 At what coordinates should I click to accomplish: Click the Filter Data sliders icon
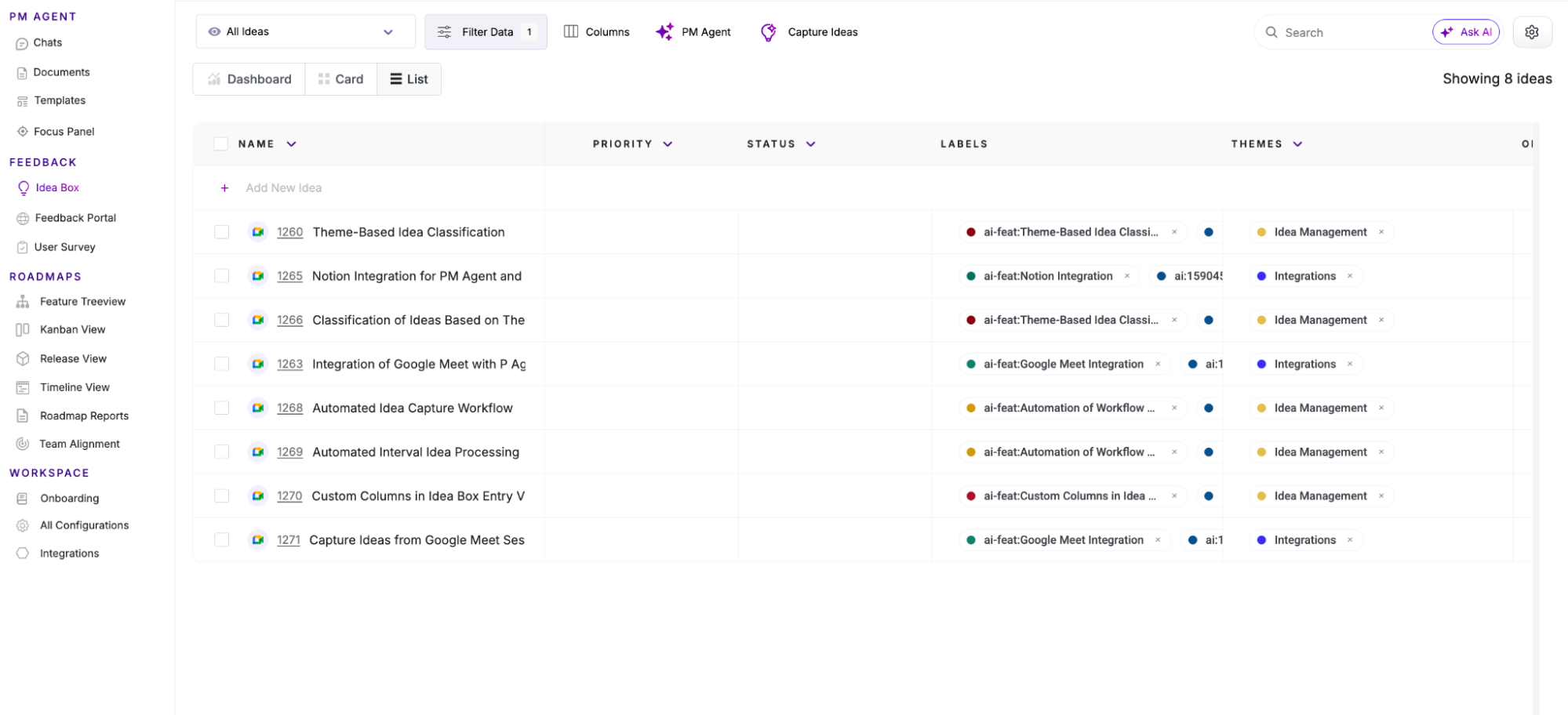[x=444, y=32]
